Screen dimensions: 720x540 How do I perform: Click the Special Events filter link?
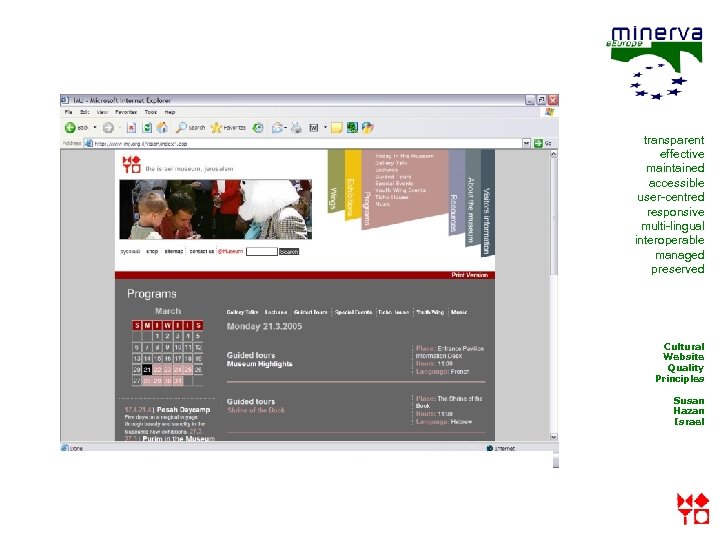pos(353,312)
